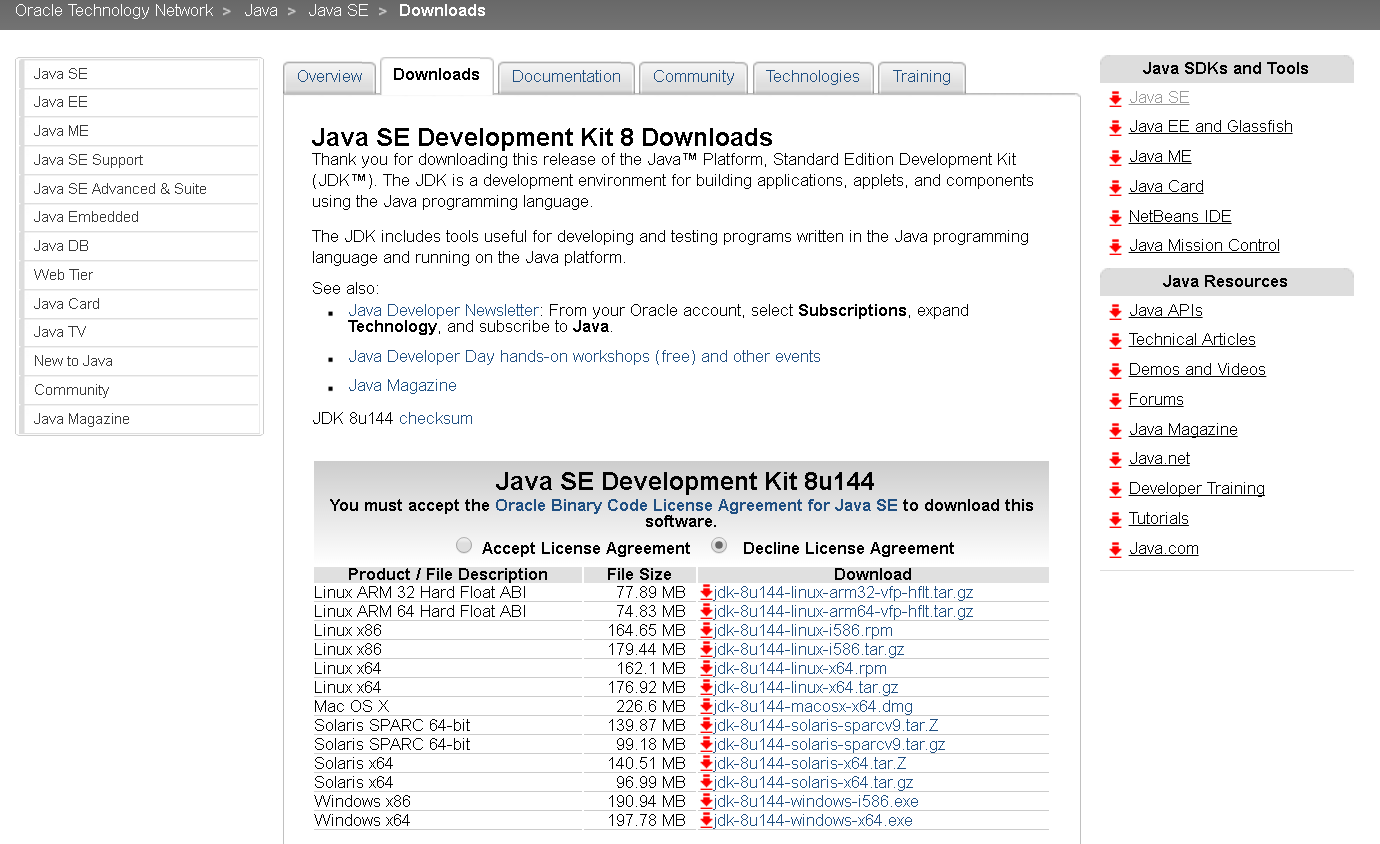Switch to the Training tab
The height and width of the screenshot is (844, 1380).
click(x=922, y=77)
